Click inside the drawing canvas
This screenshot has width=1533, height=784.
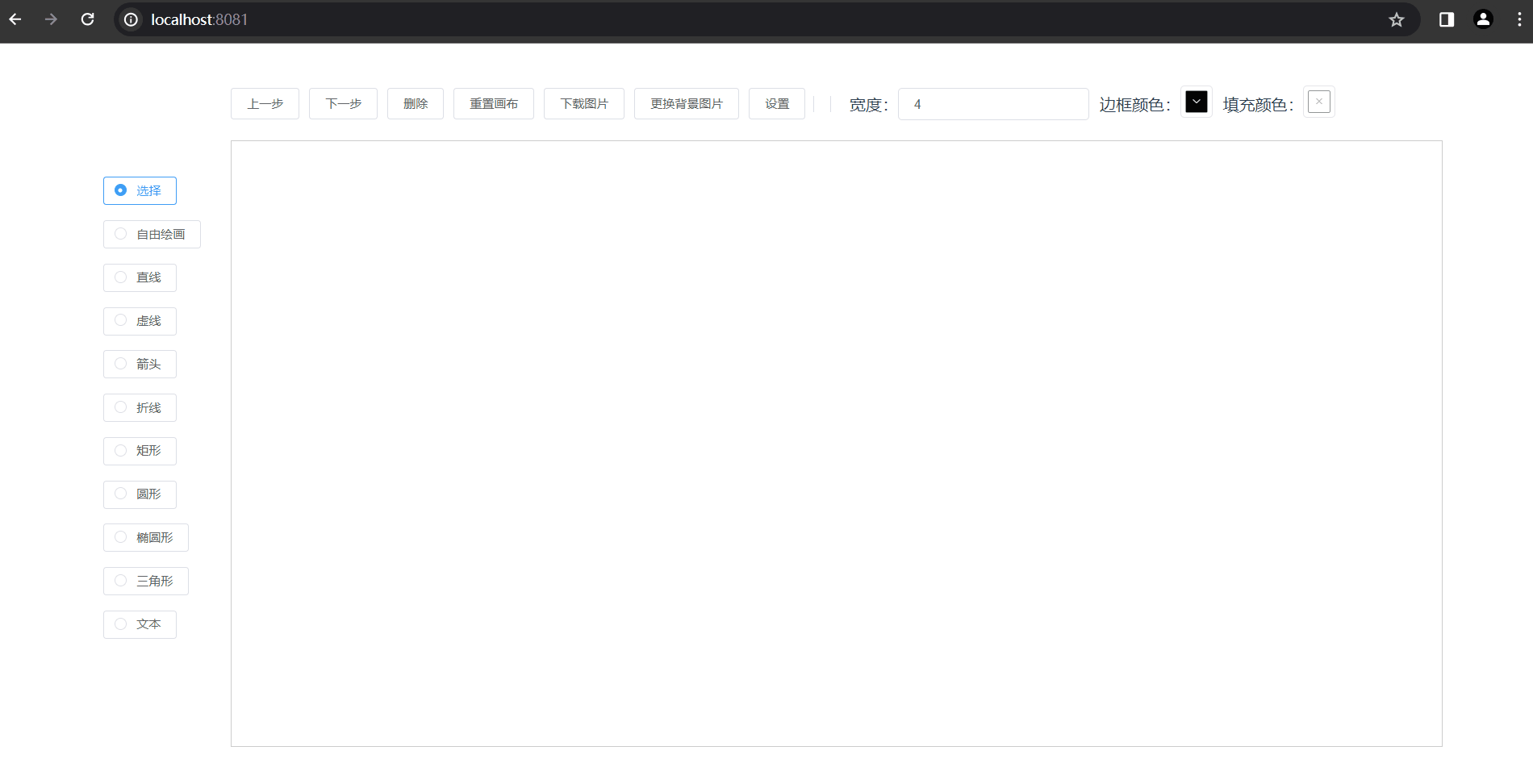point(837,444)
